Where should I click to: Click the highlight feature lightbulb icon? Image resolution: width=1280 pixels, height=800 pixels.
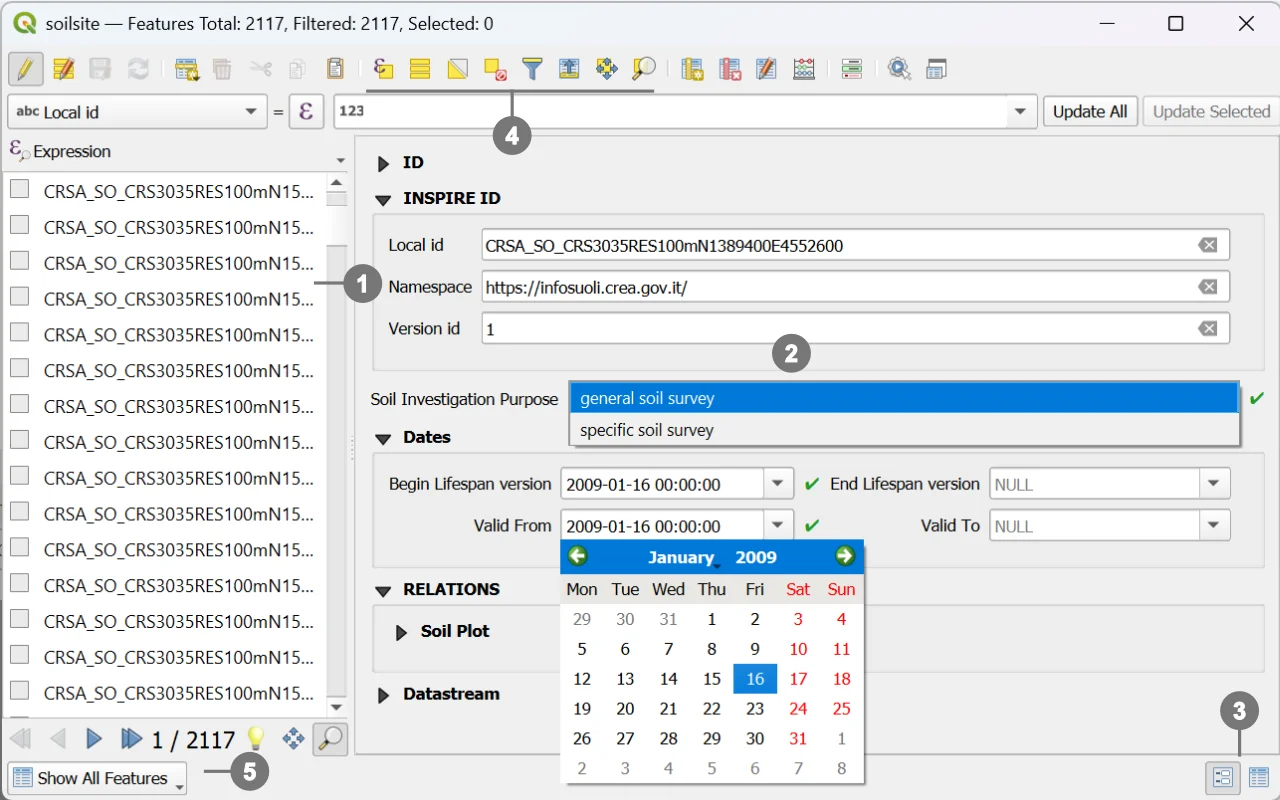click(256, 739)
